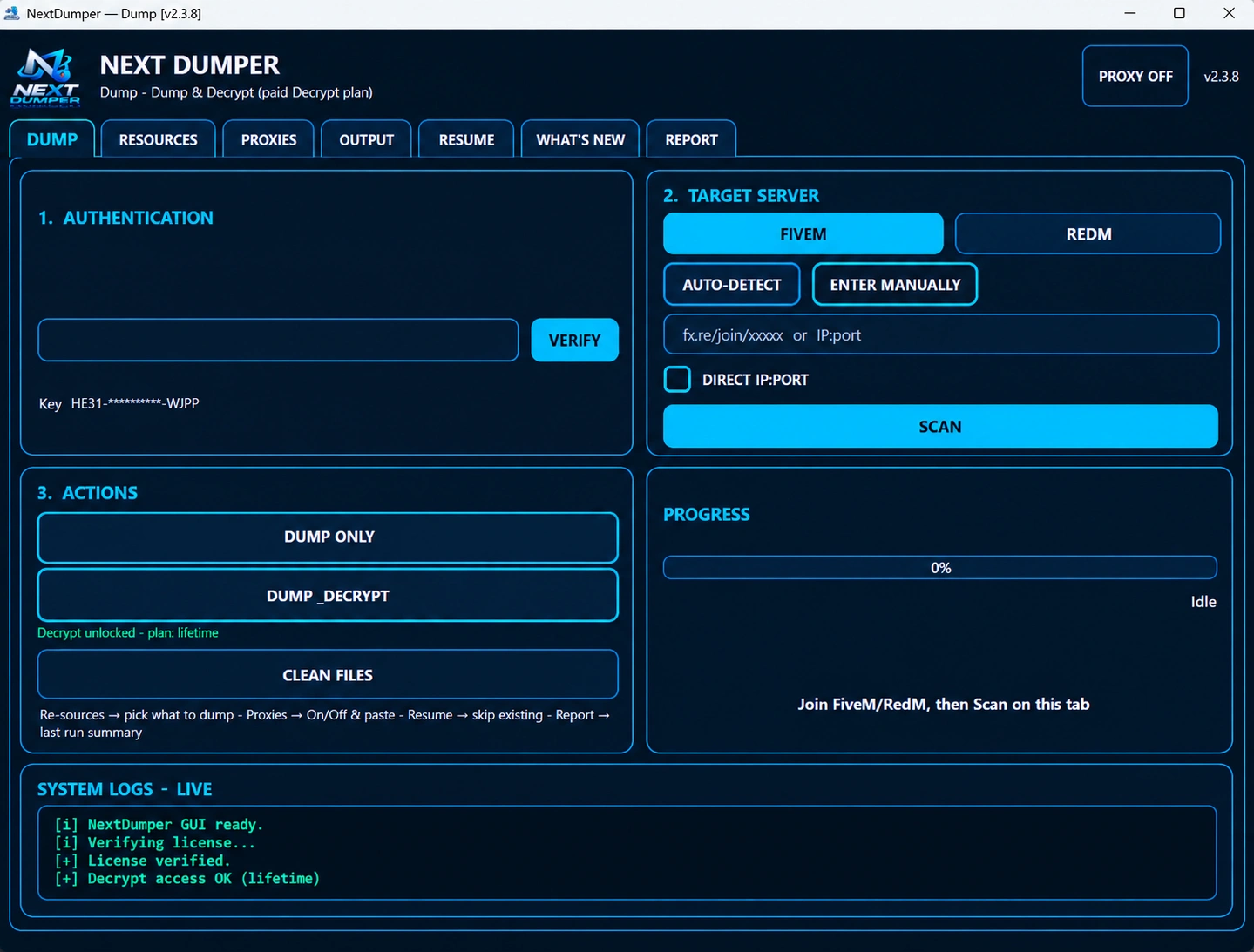1254x952 pixels.
Task: Start the SCAN button
Action: [x=940, y=426]
